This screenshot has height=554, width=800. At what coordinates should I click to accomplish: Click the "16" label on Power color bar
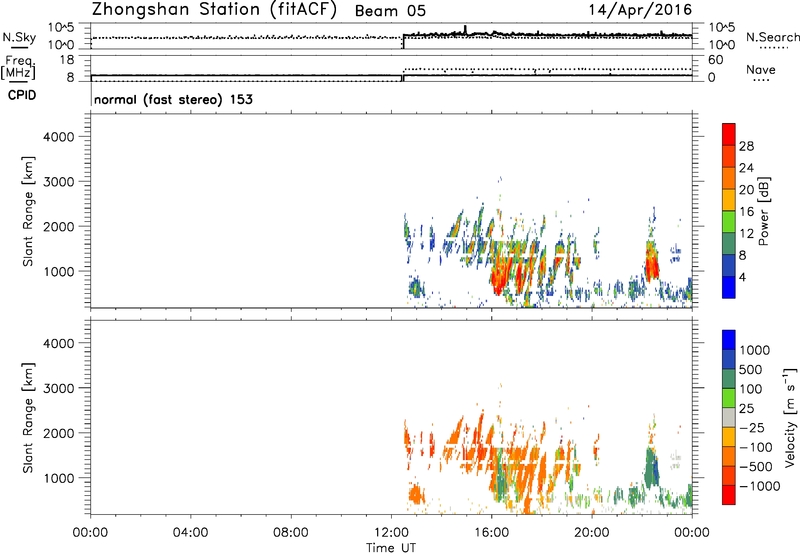[x=746, y=212]
